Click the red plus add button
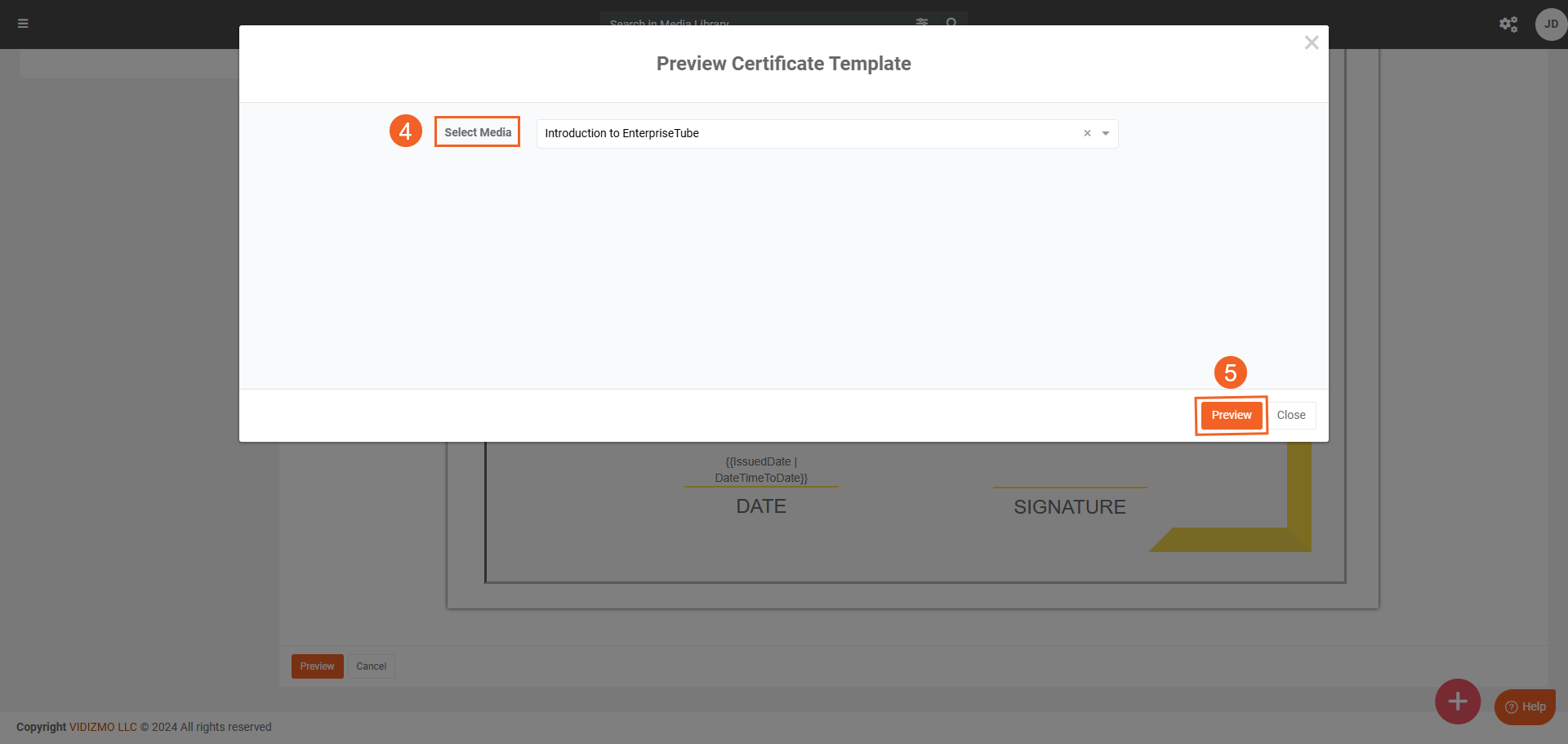 pyautogui.click(x=1457, y=702)
